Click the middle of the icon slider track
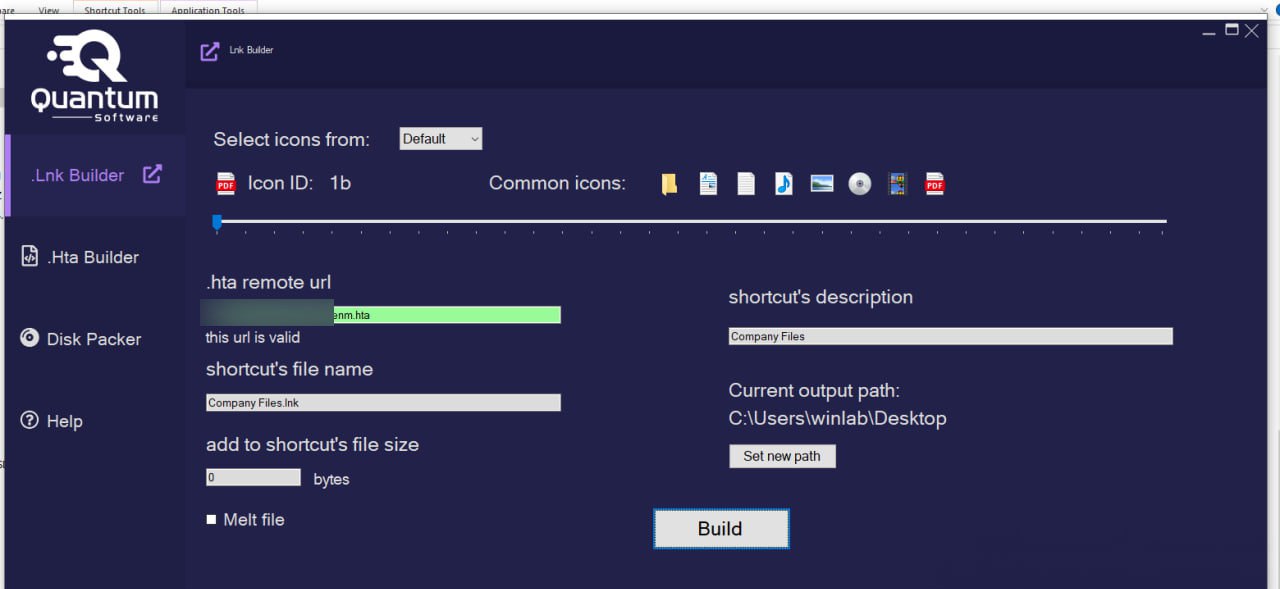This screenshot has width=1280, height=589. (690, 221)
